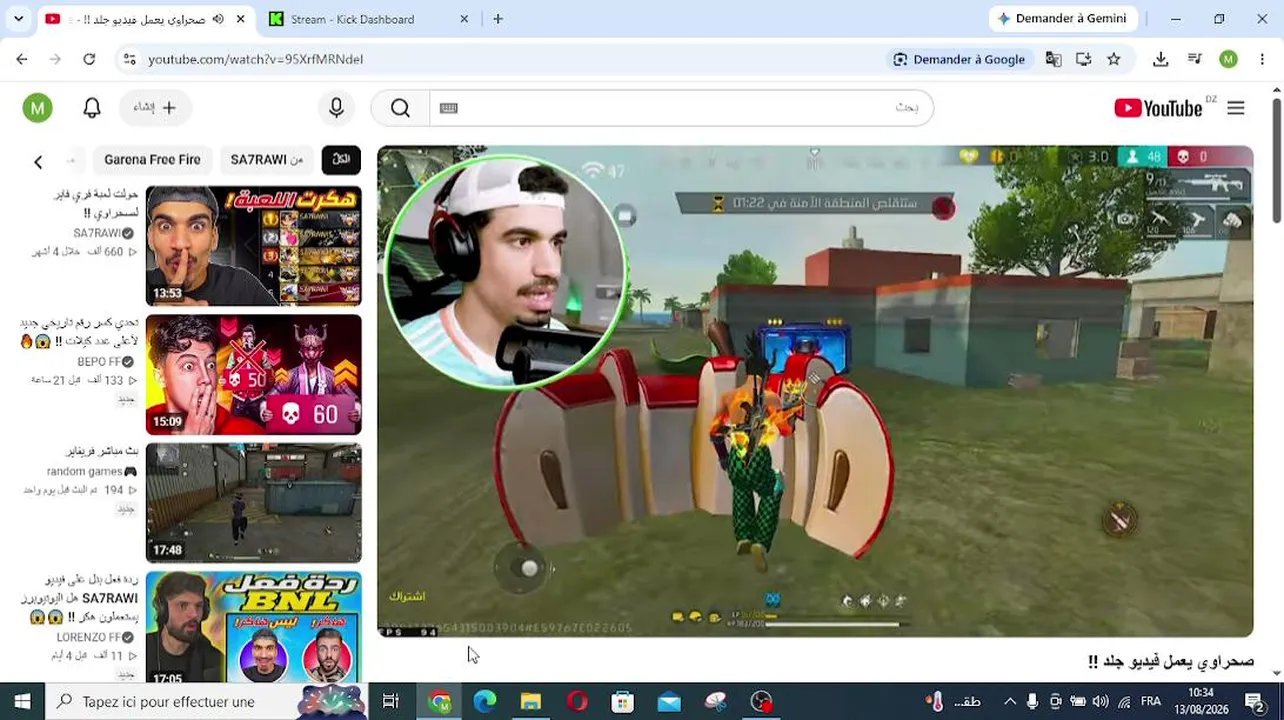The height and width of the screenshot is (720, 1284).
Task: Click the subscribe (اشتراك) overlay on video
Action: (407, 596)
